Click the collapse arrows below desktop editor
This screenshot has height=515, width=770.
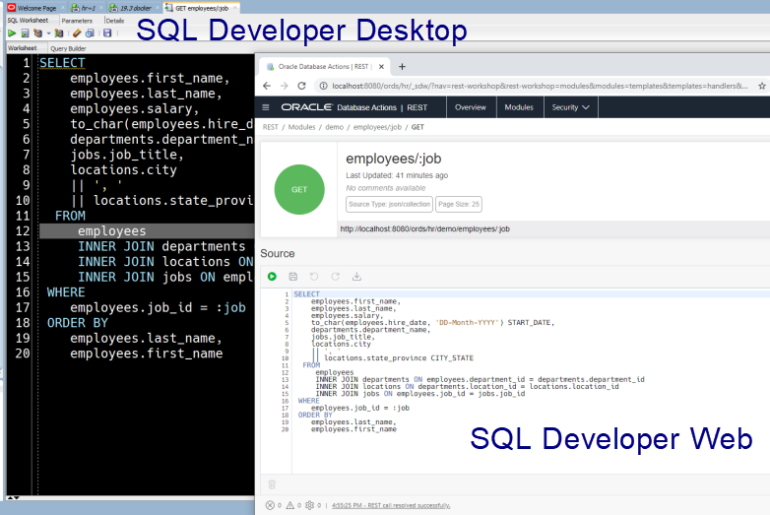13,498
